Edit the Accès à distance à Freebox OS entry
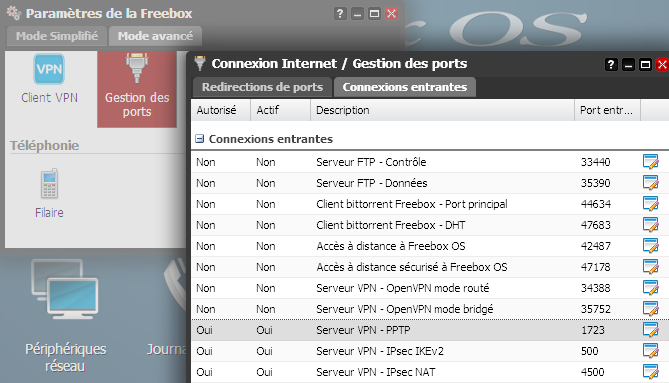 (x=651, y=246)
